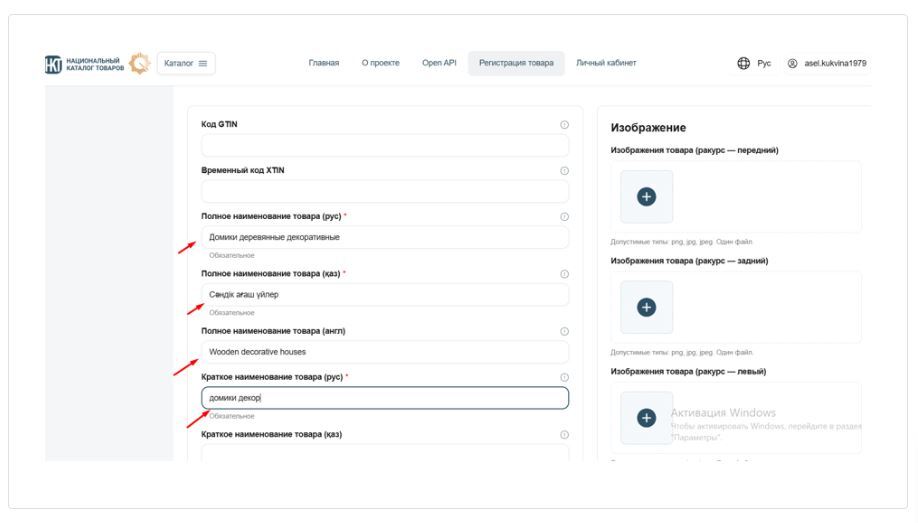Click the info icon beside Временный код XTIN
918x523 pixels.
(x=564, y=170)
